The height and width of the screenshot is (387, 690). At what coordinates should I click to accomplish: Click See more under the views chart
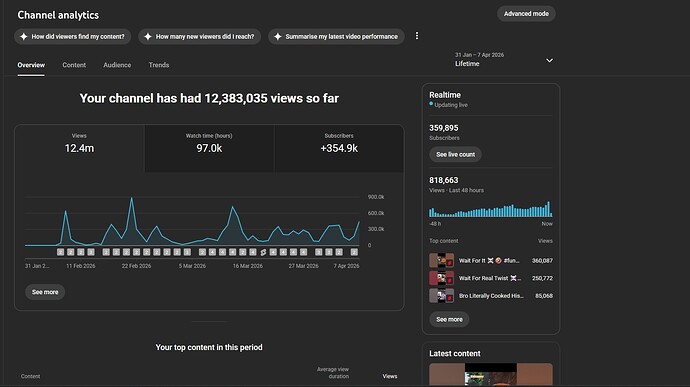[x=45, y=292]
